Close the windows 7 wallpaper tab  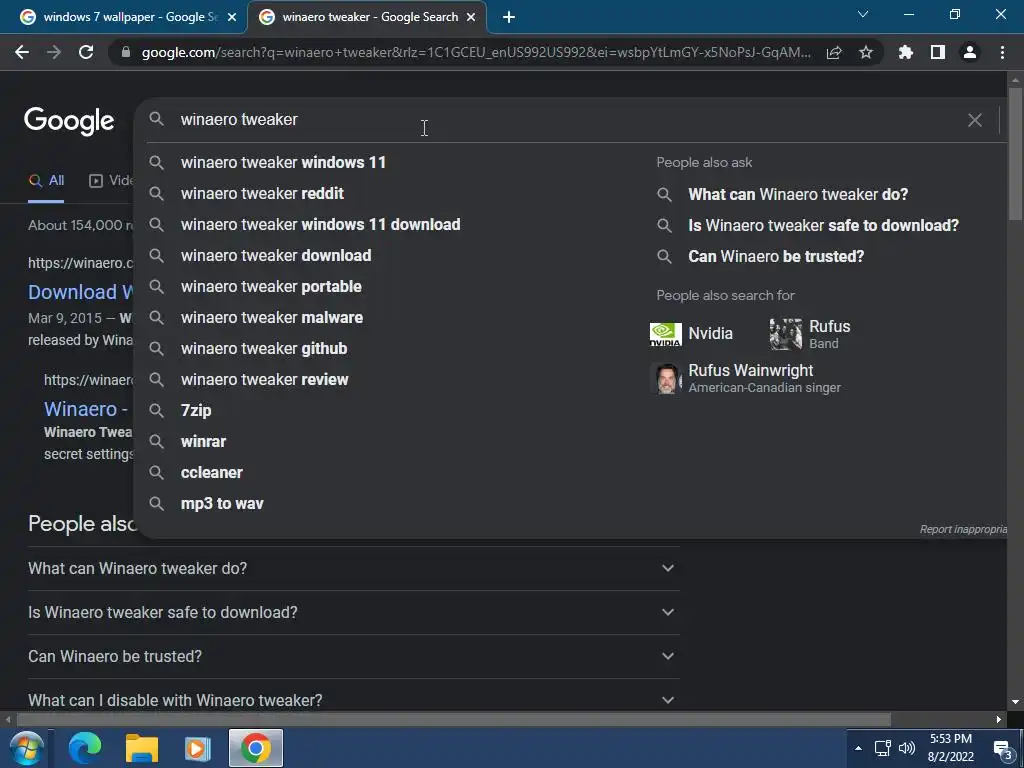(232, 17)
